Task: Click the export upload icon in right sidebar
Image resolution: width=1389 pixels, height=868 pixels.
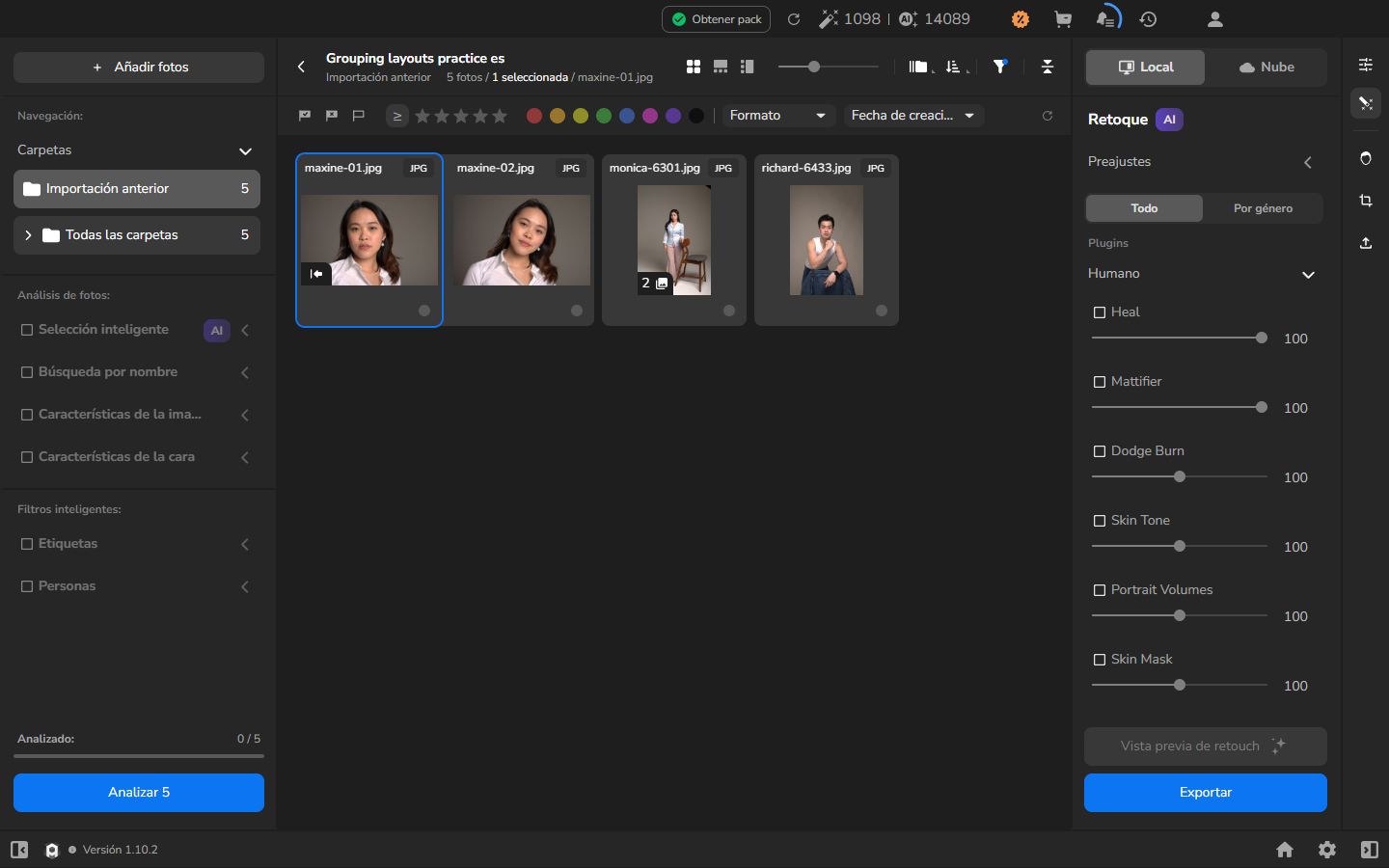Action: point(1366,243)
